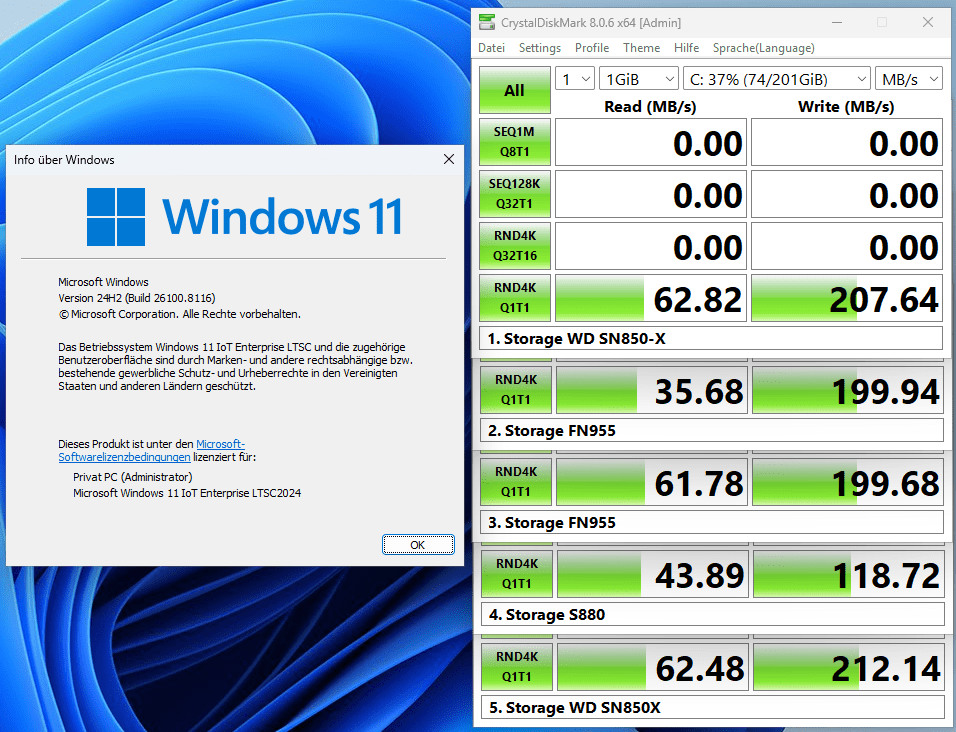The height and width of the screenshot is (732, 956).
Task: Click the '3. Storage FN955' comment field
Action: pos(712,522)
